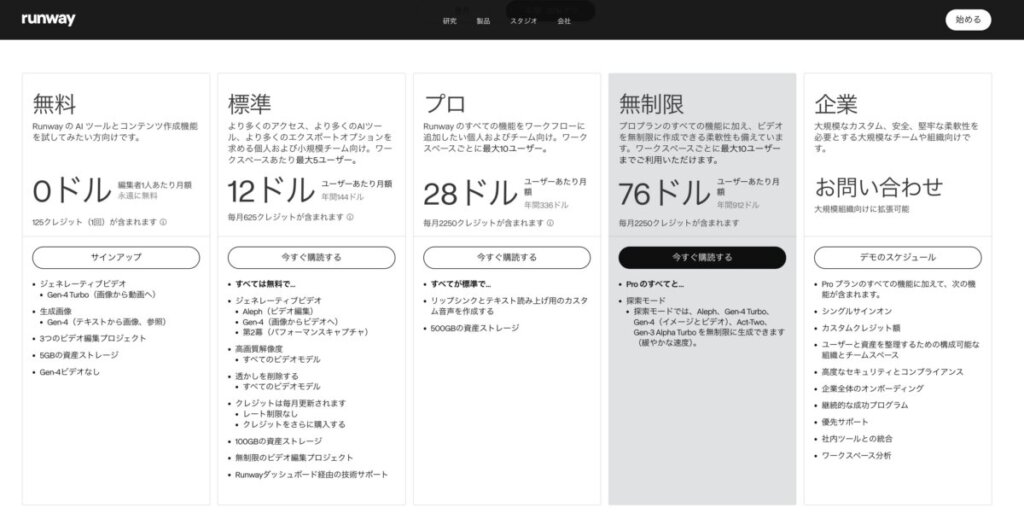
Task: Click the Gen-4ビデオなし feature
Action: [69, 372]
